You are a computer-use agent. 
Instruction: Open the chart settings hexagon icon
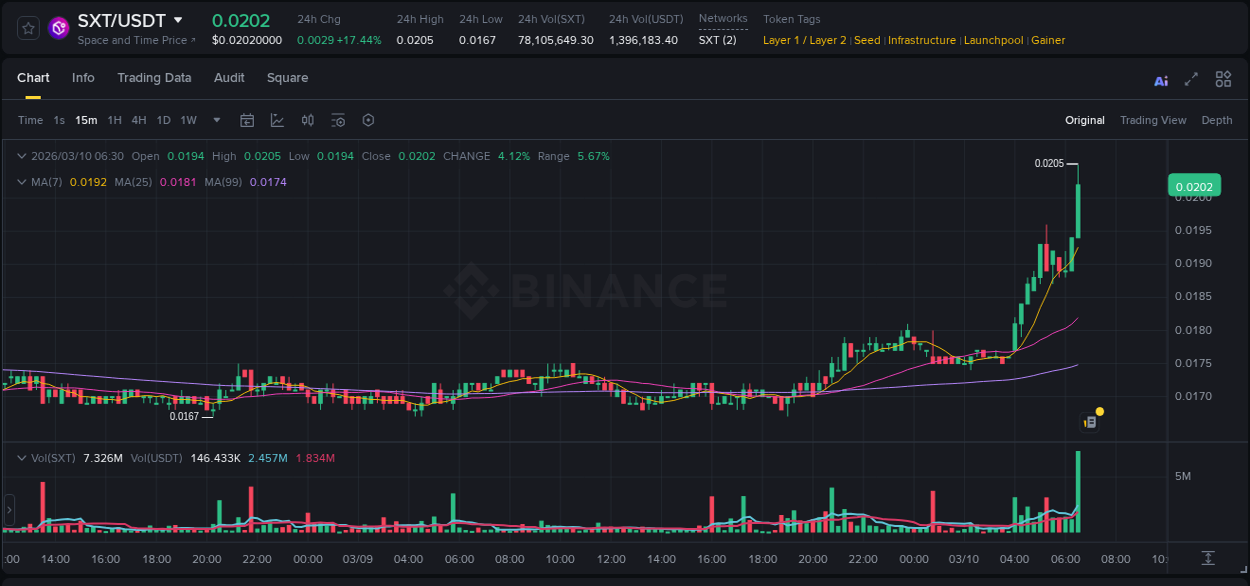pos(368,119)
